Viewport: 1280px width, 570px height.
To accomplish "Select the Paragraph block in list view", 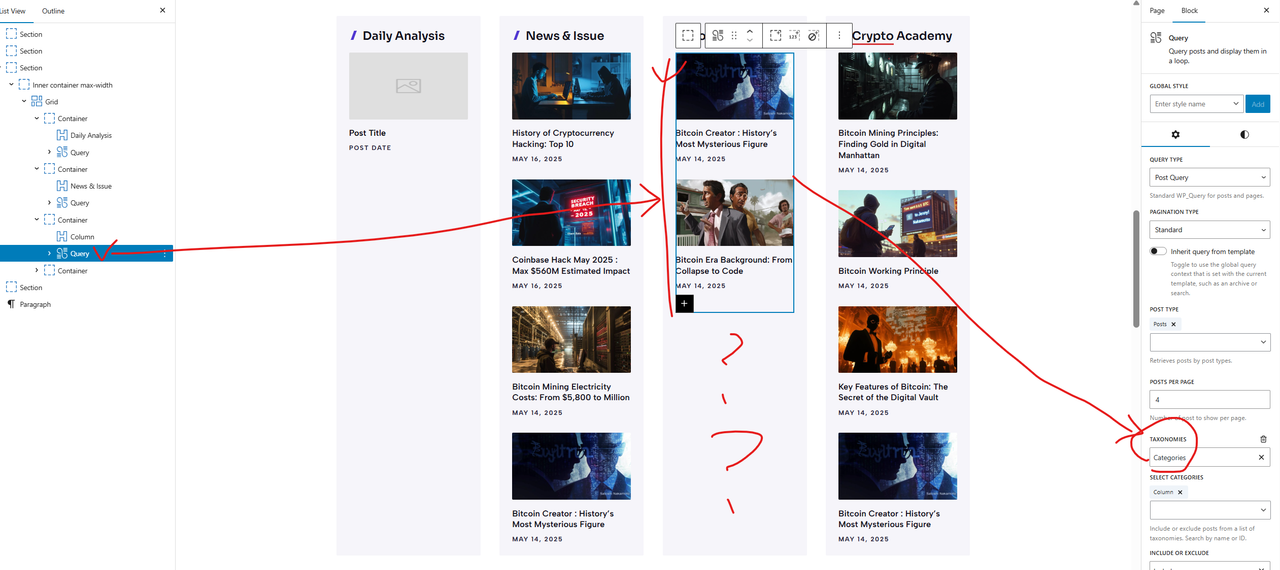I will [x=35, y=304].
